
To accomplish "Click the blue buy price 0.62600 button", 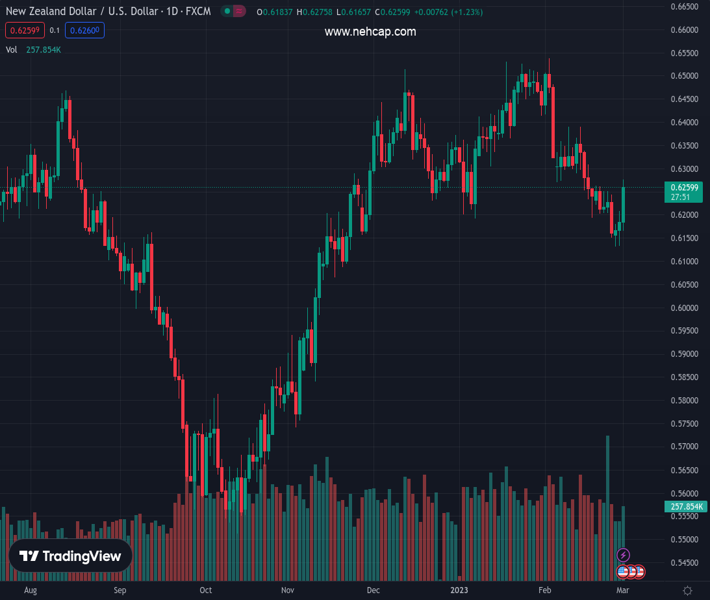I will 84,30.
